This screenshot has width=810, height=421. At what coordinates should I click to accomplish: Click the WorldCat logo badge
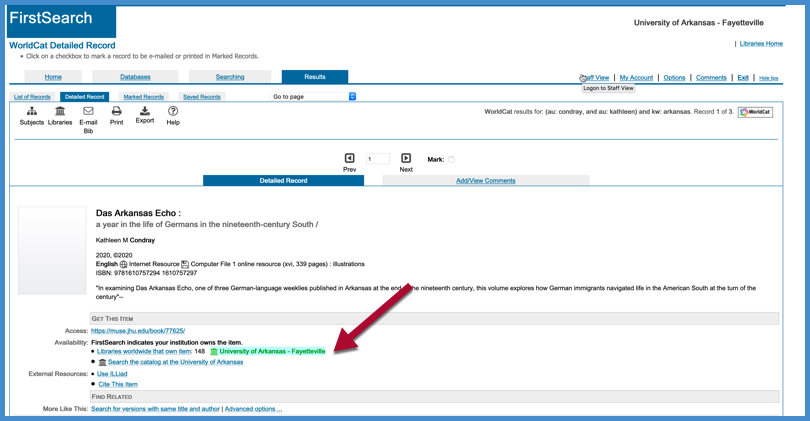click(756, 112)
